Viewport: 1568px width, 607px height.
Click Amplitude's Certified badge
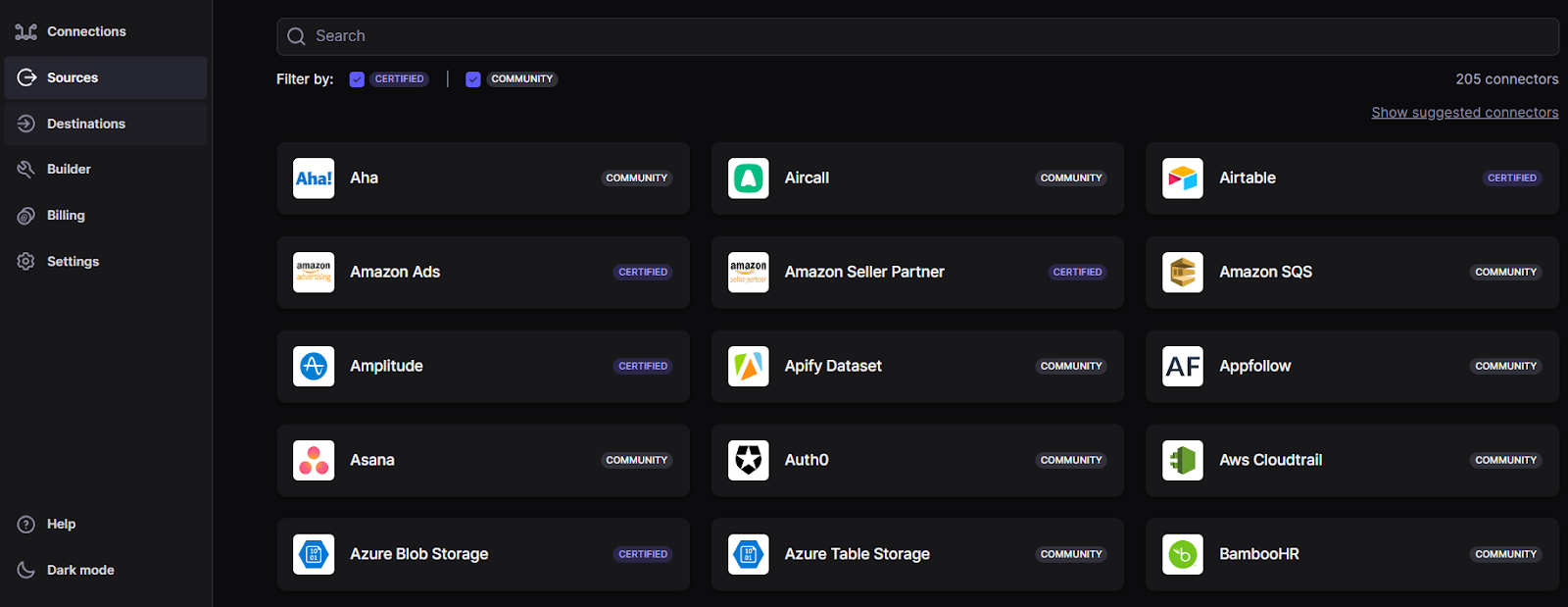tap(643, 366)
